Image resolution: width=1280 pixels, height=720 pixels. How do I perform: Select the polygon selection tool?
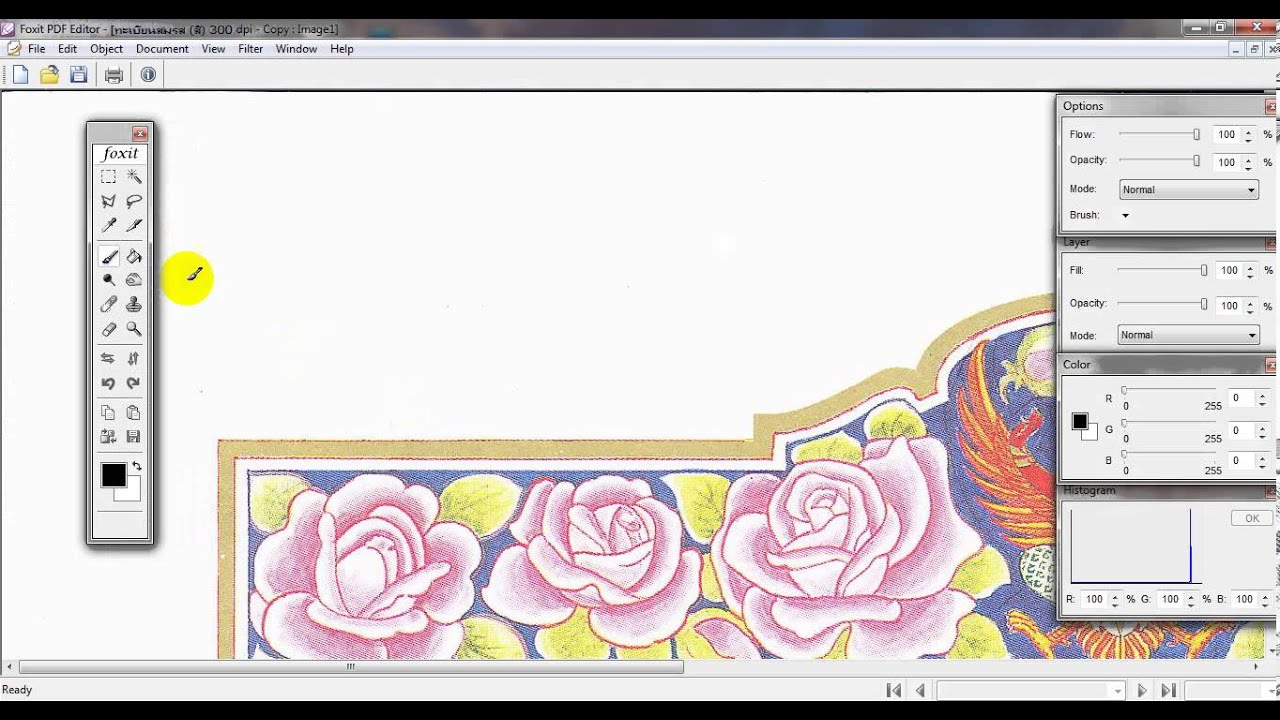click(108, 201)
